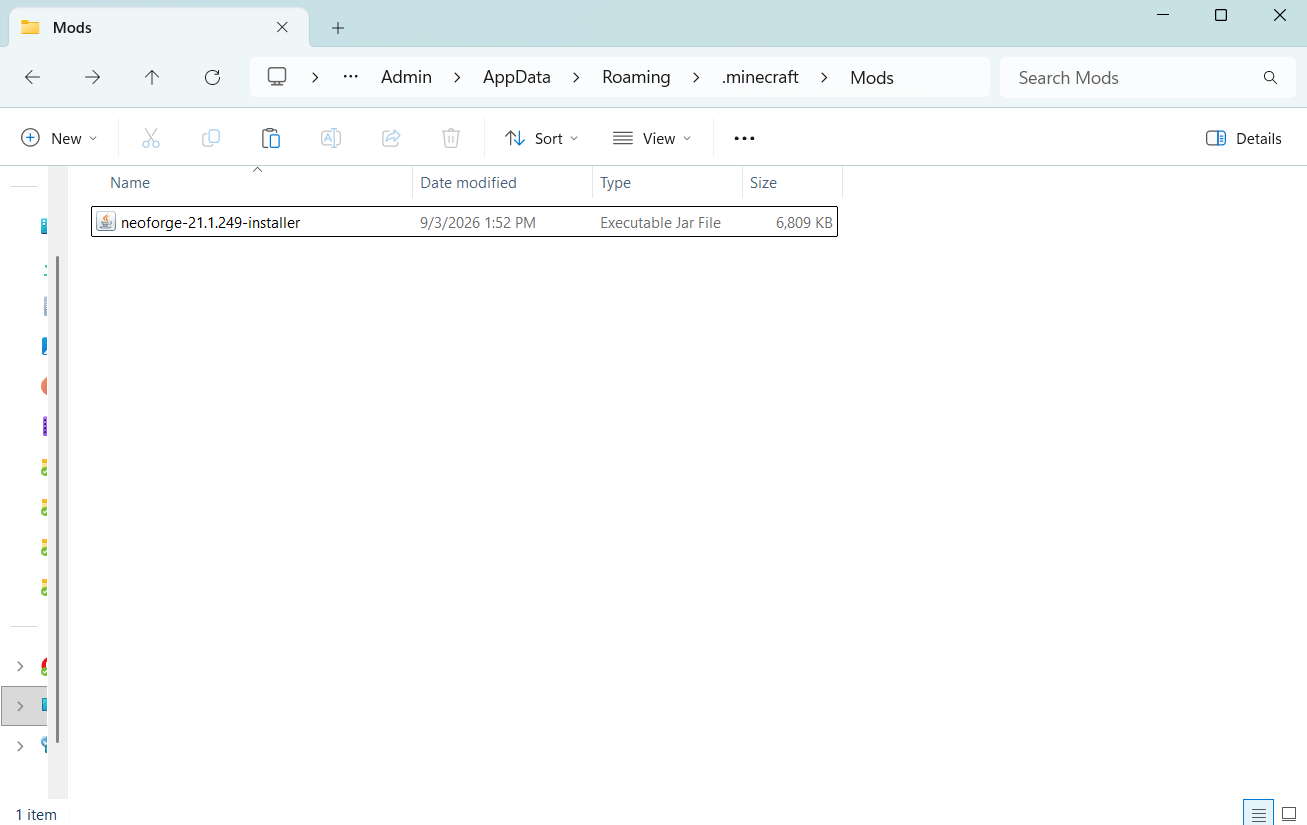Open the Sort dropdown menu
The width and height of the screenshot is (1307, 825).
coord(542,138)
